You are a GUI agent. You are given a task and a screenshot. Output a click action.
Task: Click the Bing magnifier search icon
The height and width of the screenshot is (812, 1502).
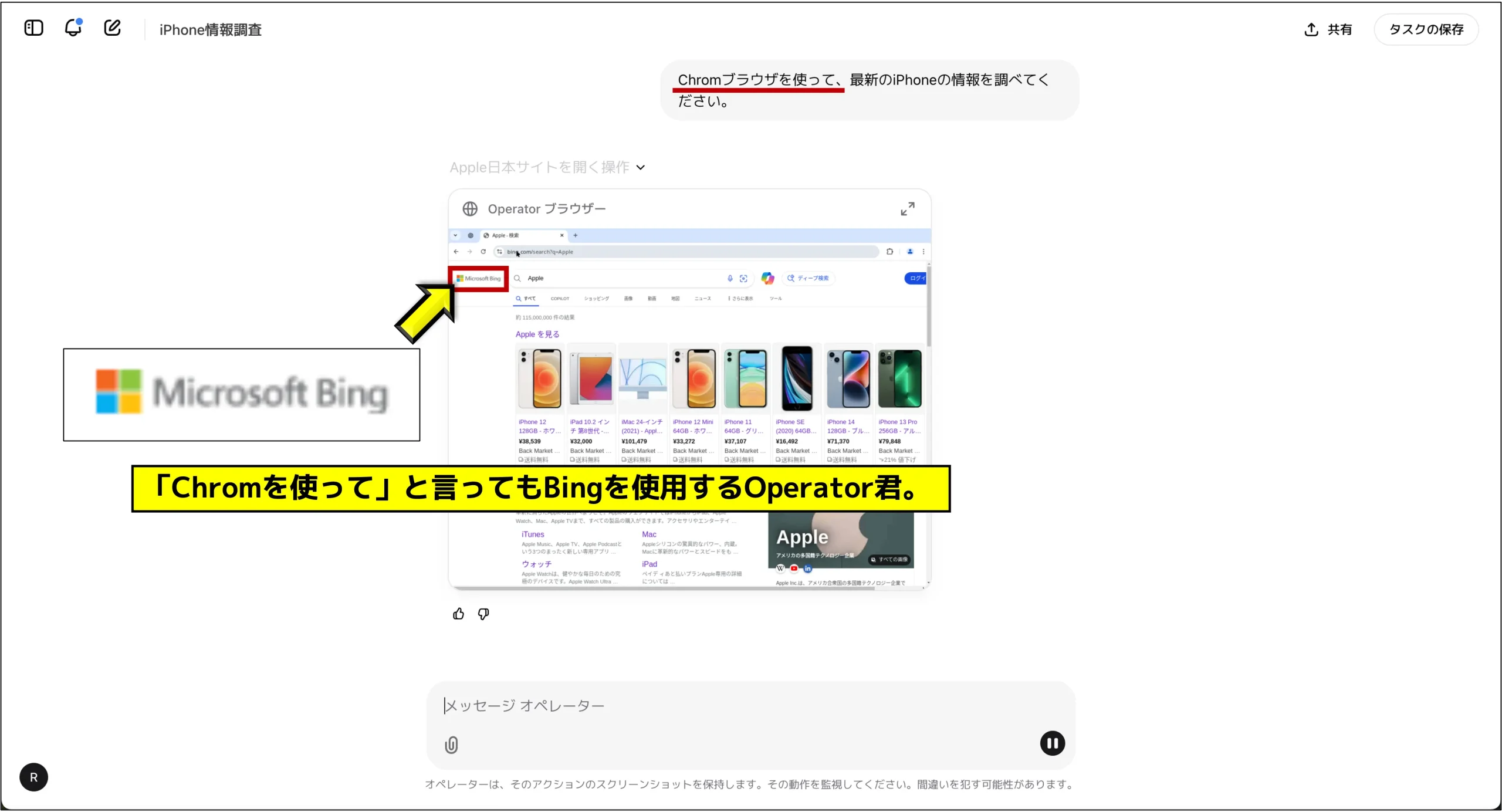coord(517,278)
